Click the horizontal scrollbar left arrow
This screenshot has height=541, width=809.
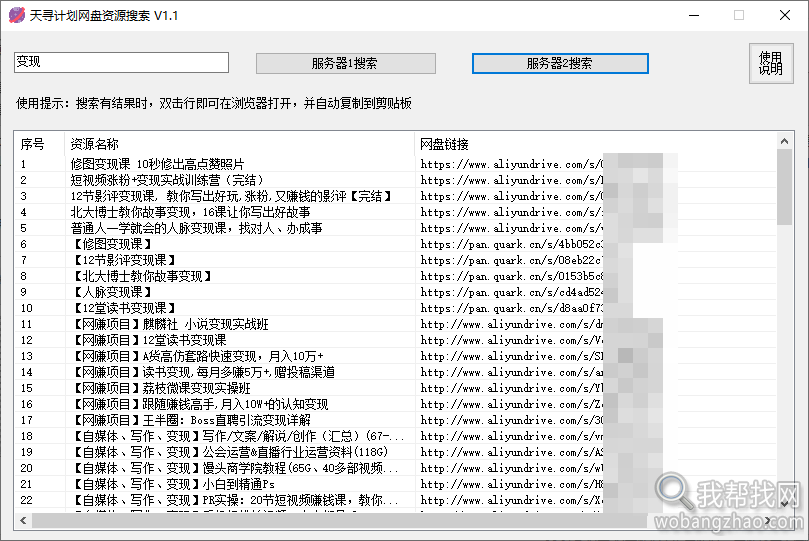click(23, 521)
